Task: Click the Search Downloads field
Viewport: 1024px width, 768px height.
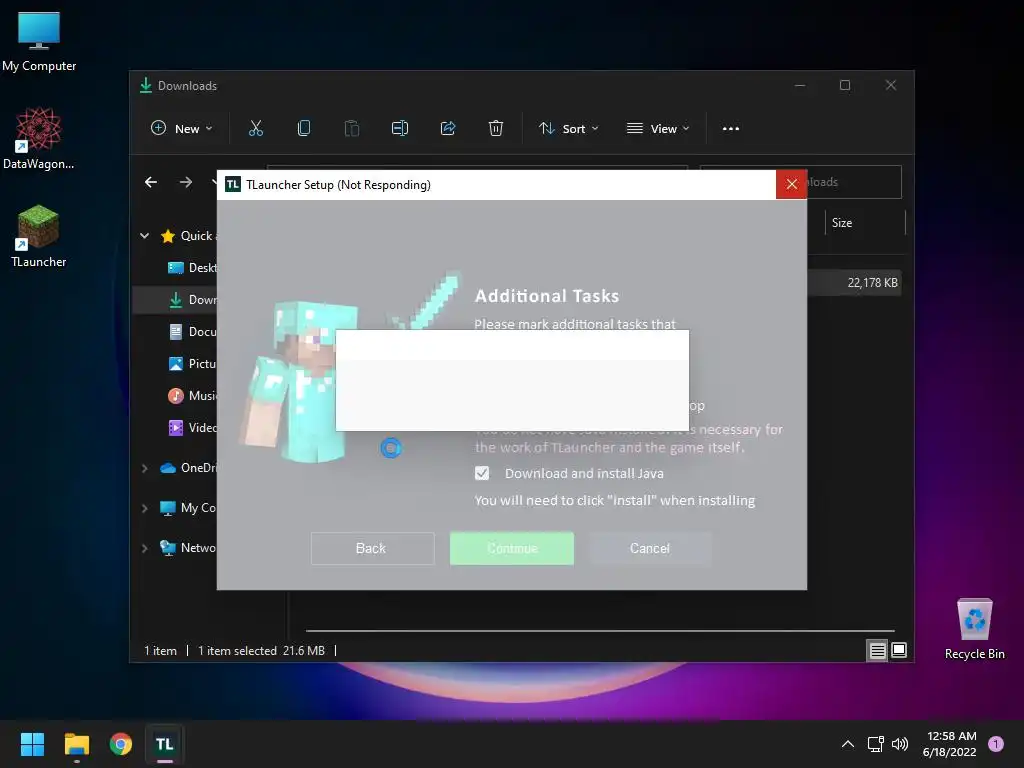Action: 854,182
